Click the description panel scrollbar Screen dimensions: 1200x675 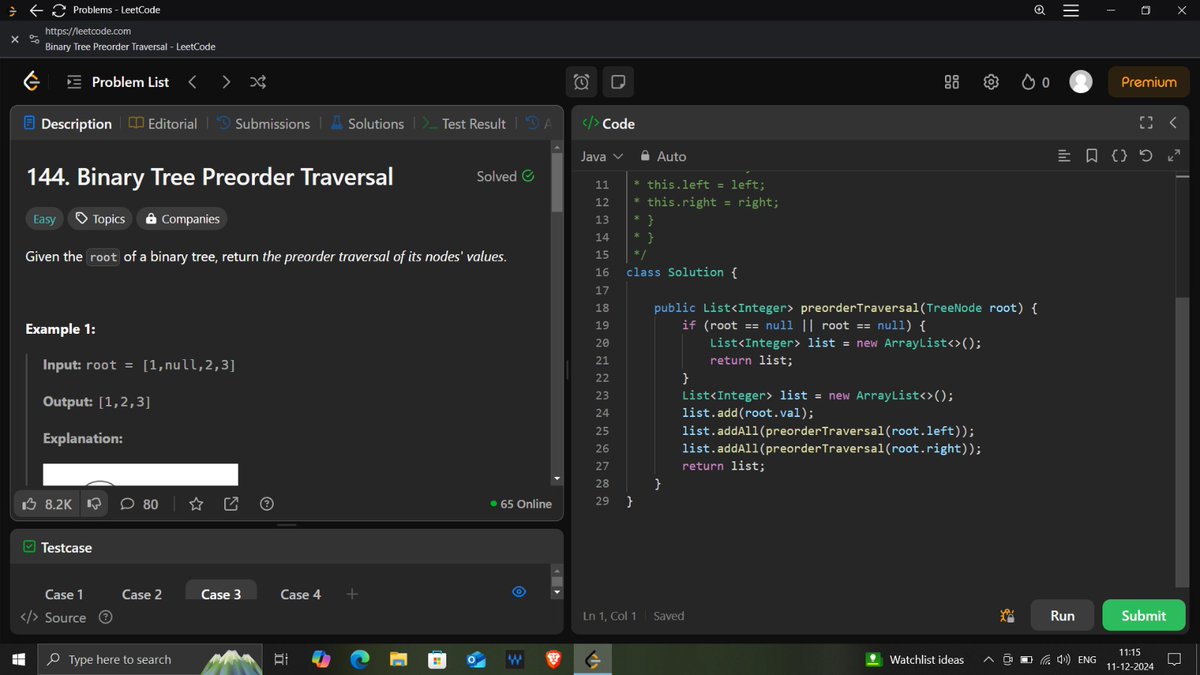coord(557,182)
